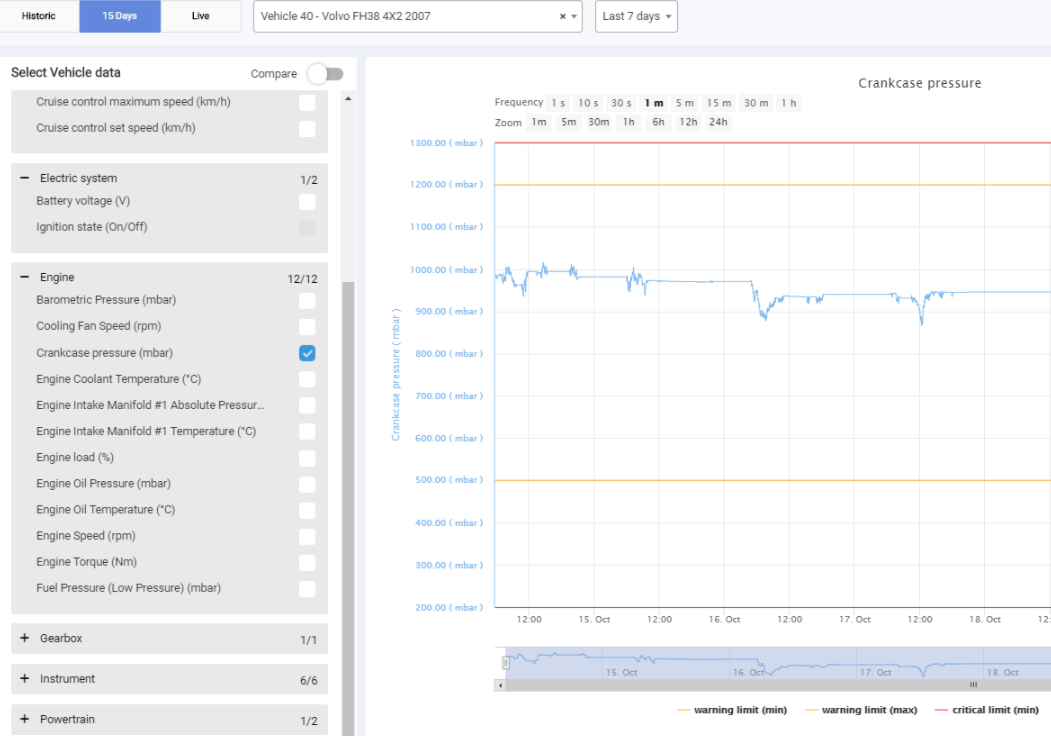The width and height of the screenshot is (1051, 736).
Task: Zoom chart to 1h
Action: (629, 122)
